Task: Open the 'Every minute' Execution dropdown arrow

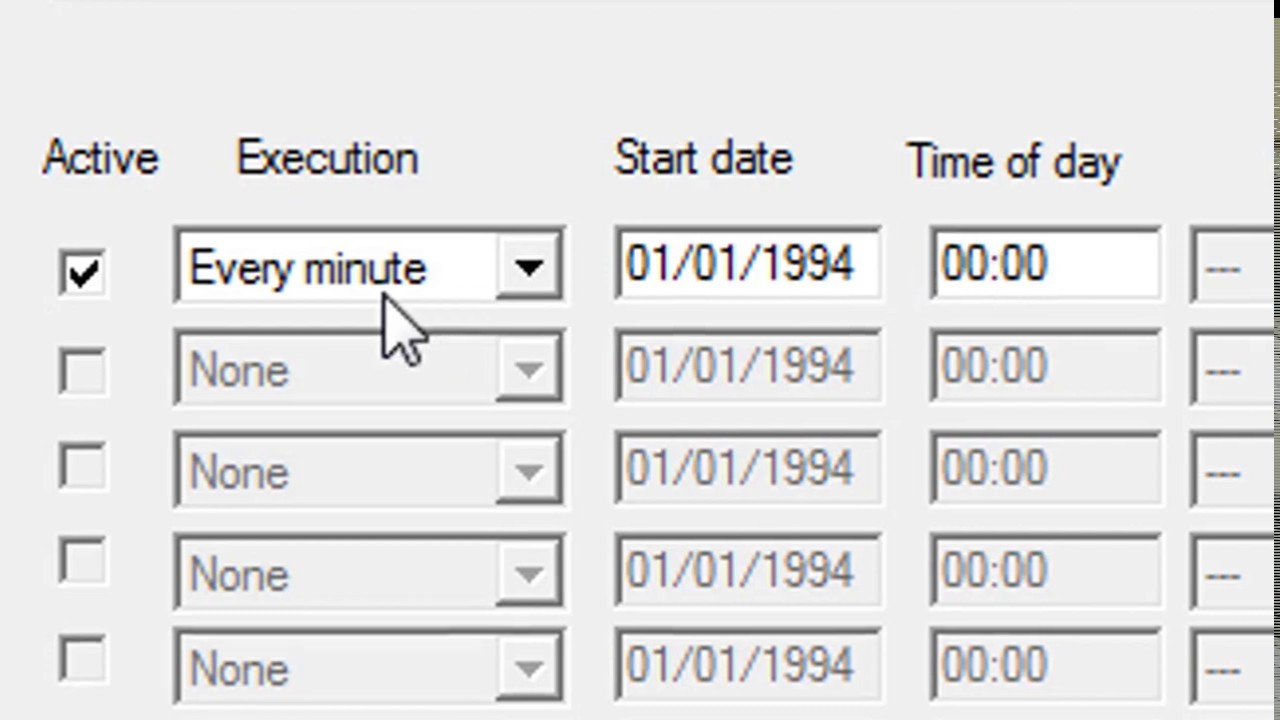Action: (x=529, y=268)
